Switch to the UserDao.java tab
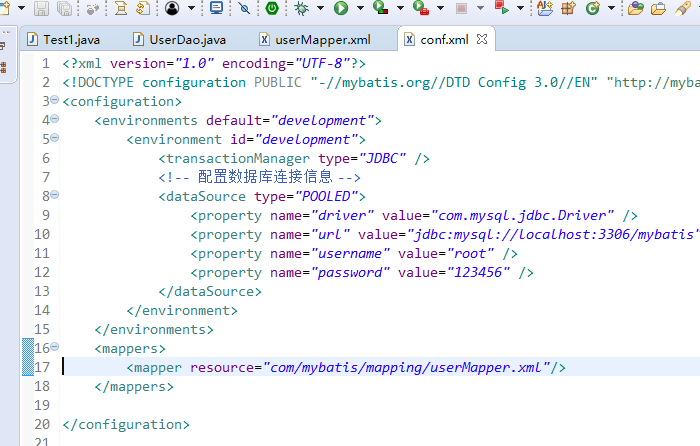The height and width of the screenshot is (446, 700). click(x=186, y=40)
